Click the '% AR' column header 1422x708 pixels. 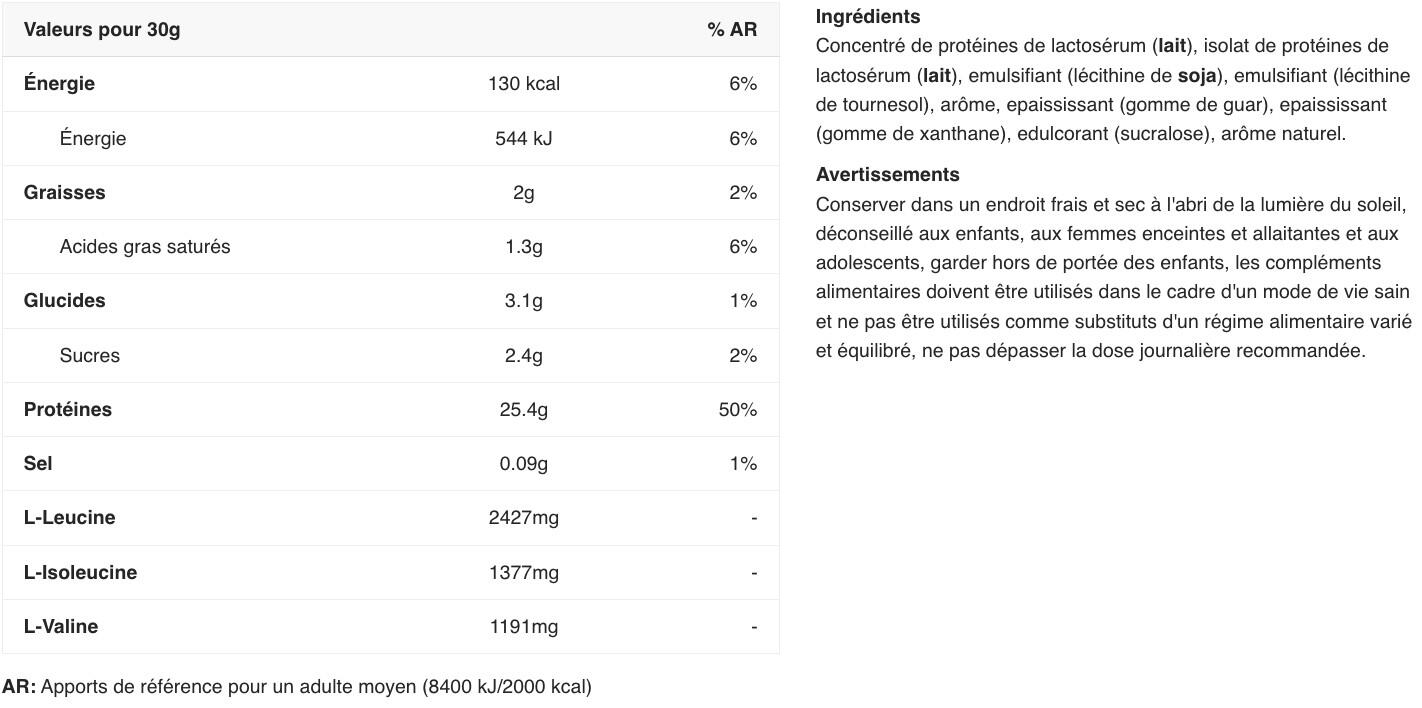click(732, 30)
